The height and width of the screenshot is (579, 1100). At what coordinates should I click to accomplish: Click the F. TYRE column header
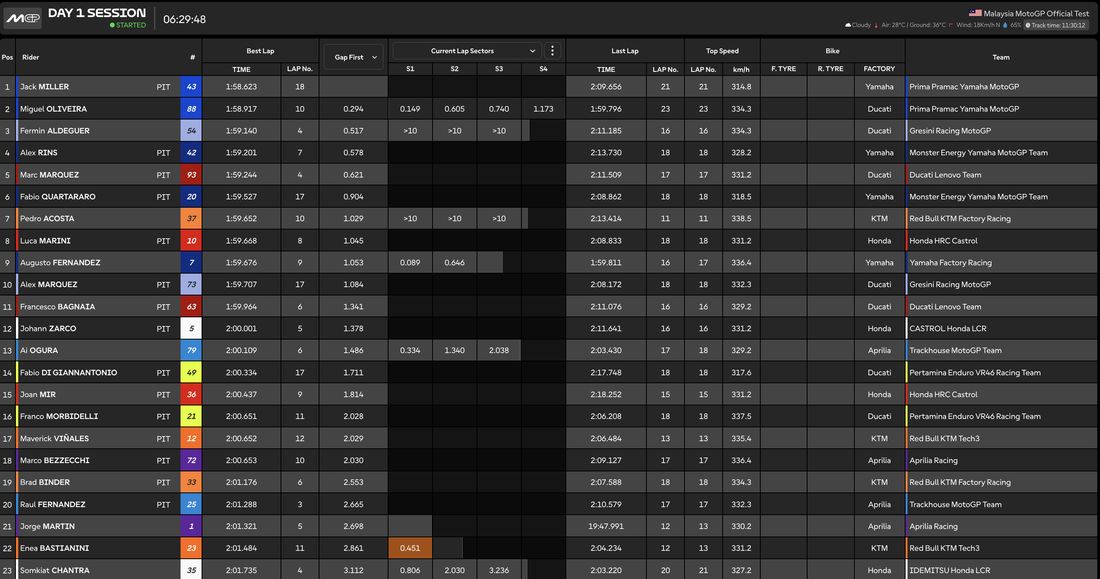[784, 69]
